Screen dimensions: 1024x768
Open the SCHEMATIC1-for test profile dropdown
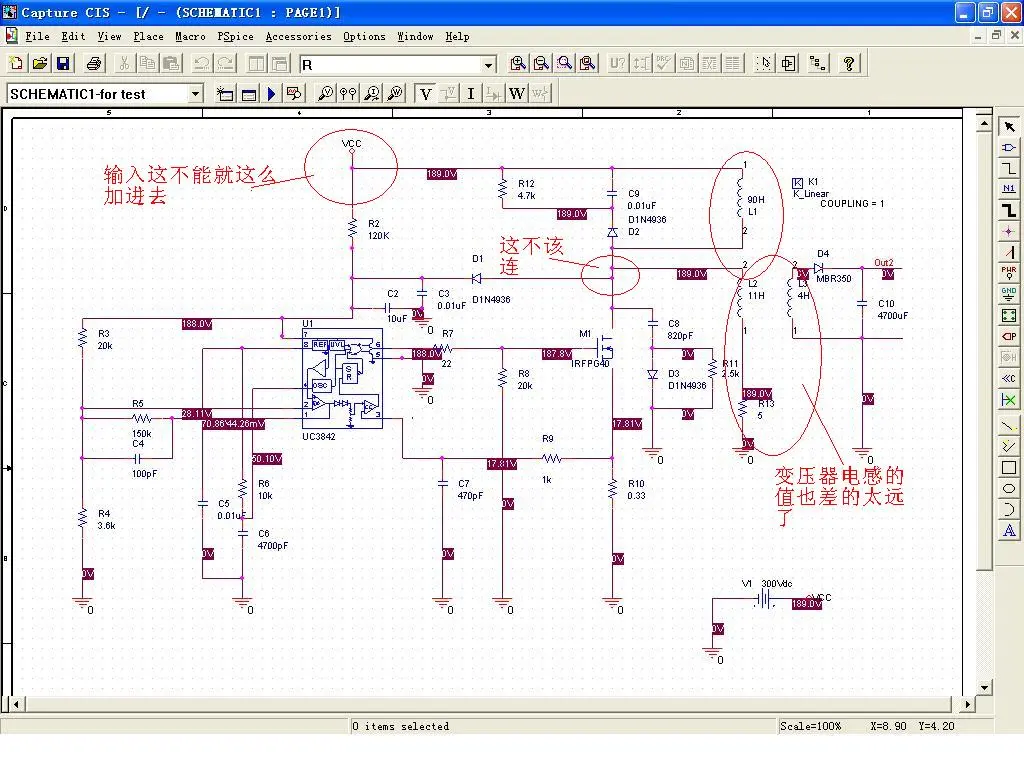195,94
